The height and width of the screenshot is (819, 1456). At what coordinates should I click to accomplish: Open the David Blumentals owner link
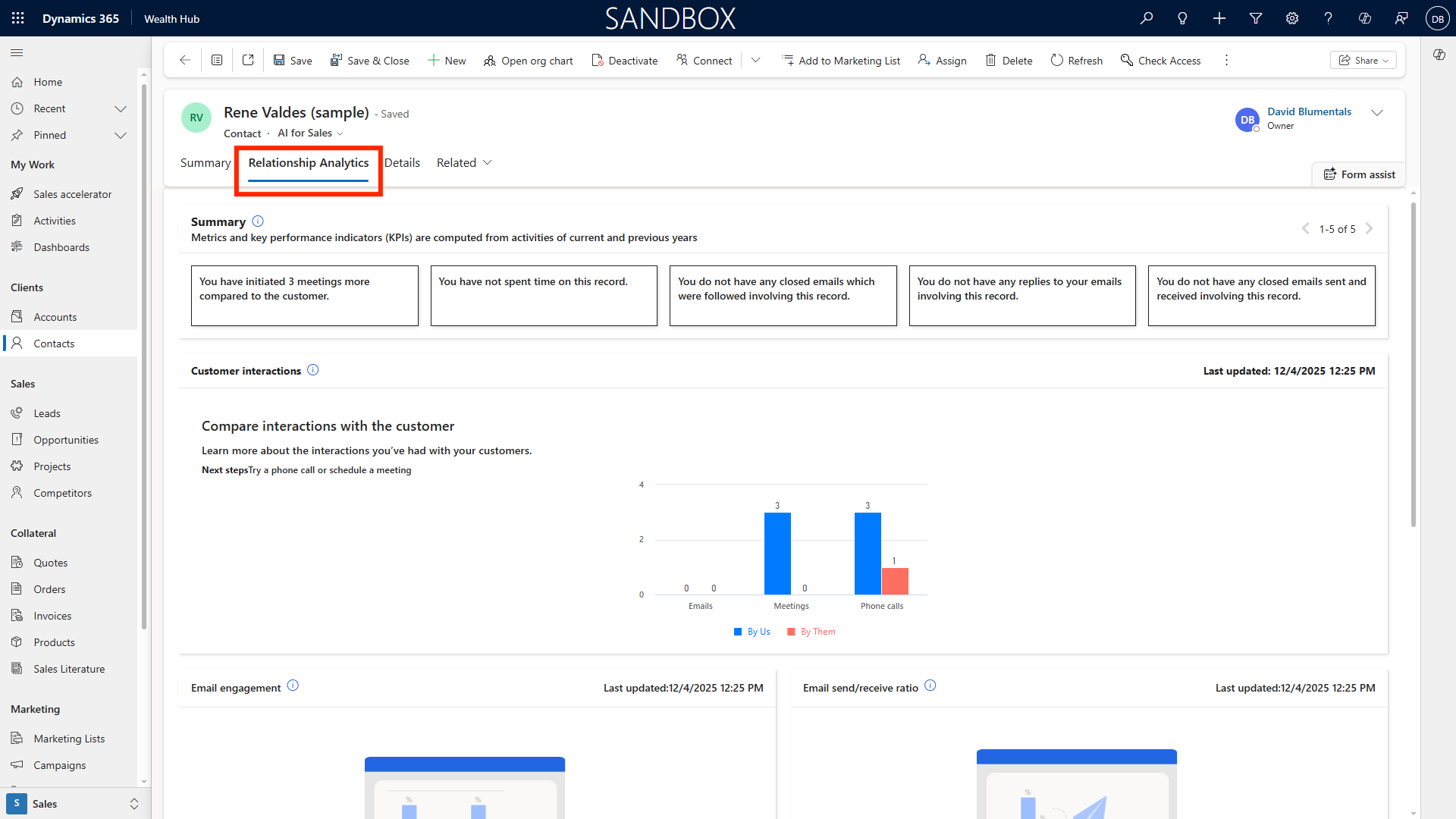click(1309, 111)
